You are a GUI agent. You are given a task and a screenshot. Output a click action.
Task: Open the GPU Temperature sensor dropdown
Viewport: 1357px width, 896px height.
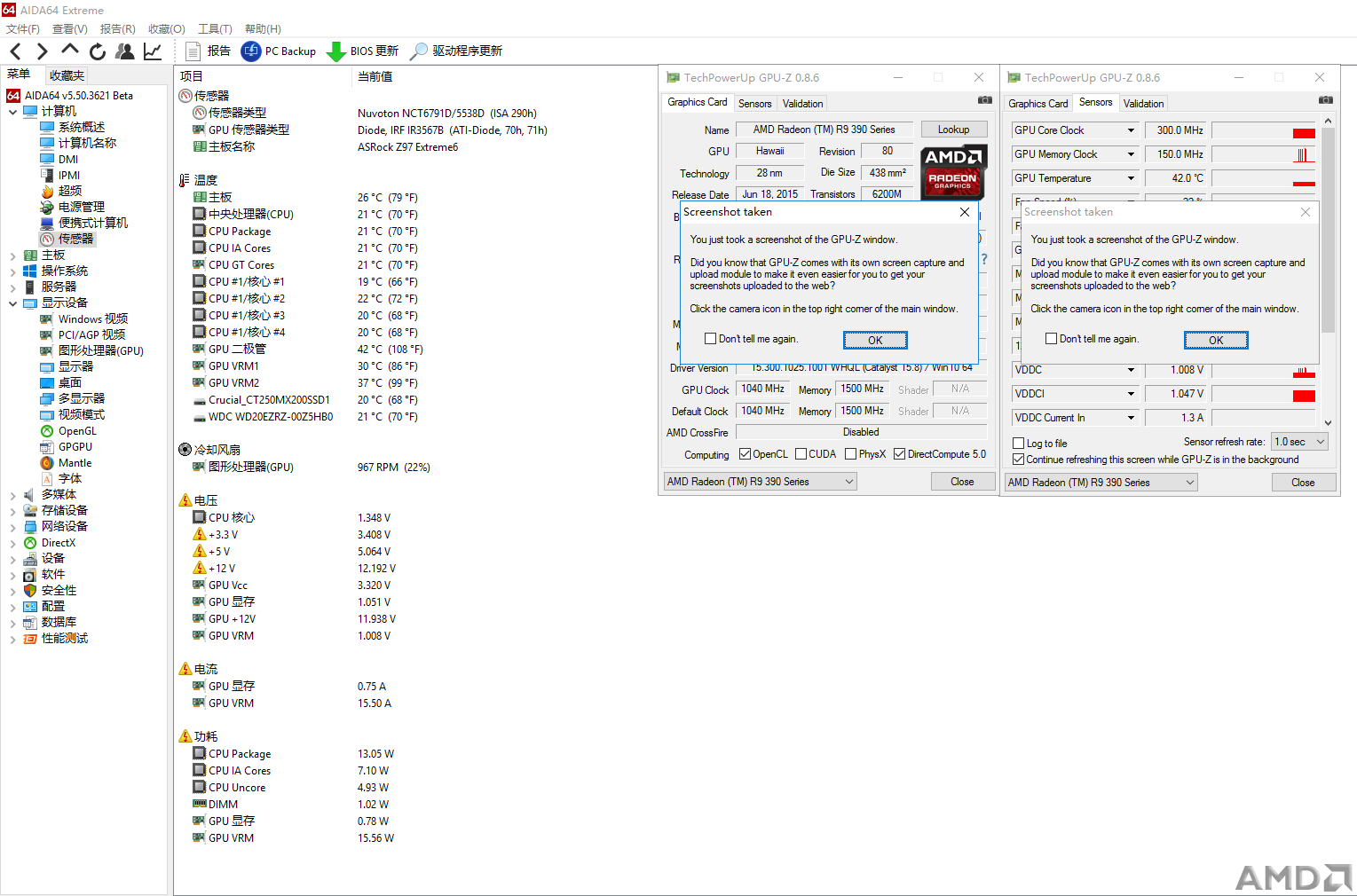1131,178
